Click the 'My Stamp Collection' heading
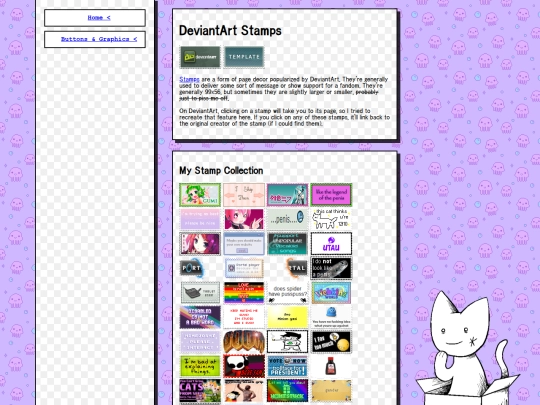This screenshot has height=405, width=540. (221, 170)
